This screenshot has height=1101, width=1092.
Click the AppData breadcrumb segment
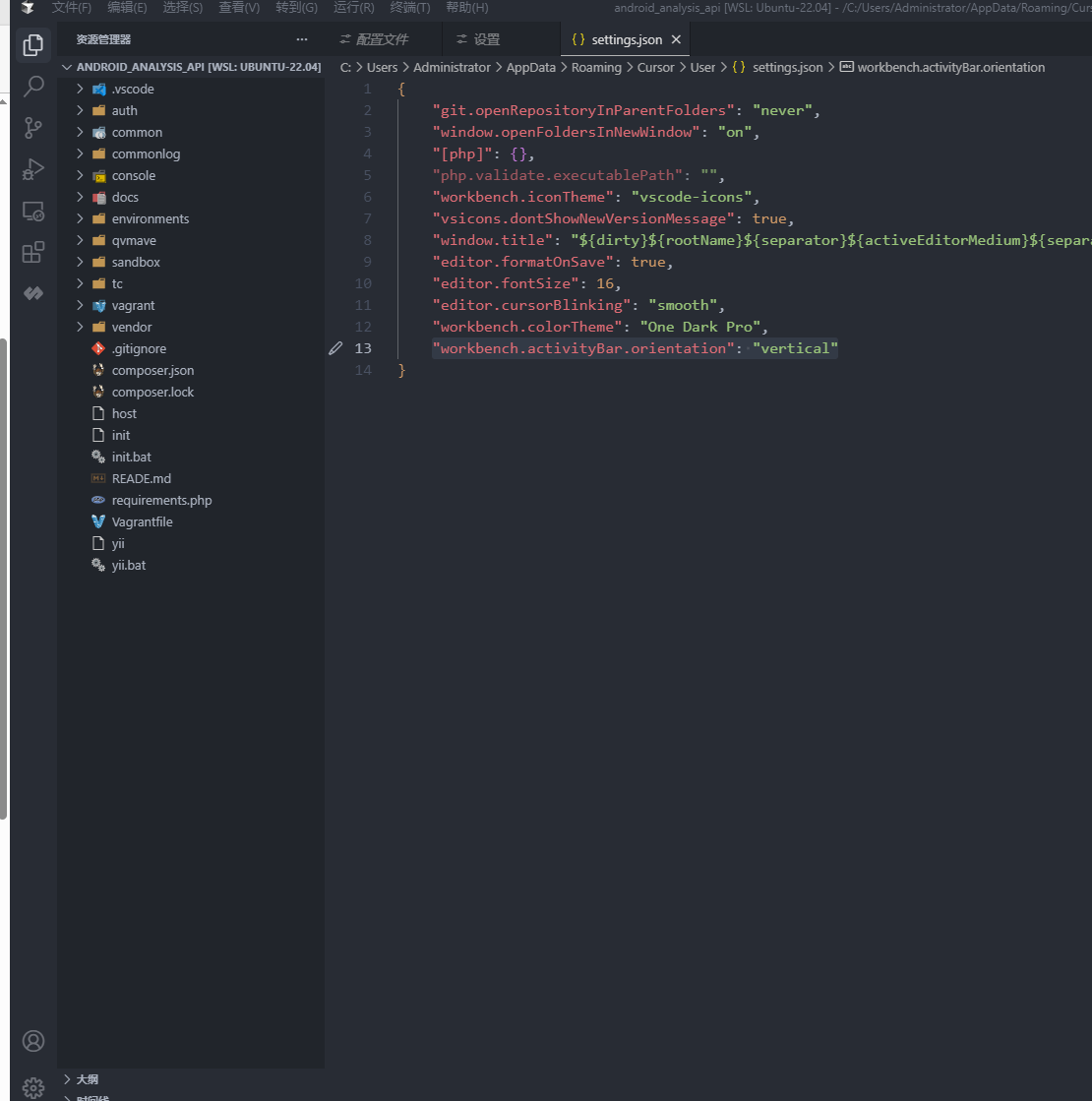click(x=530, y=67)
